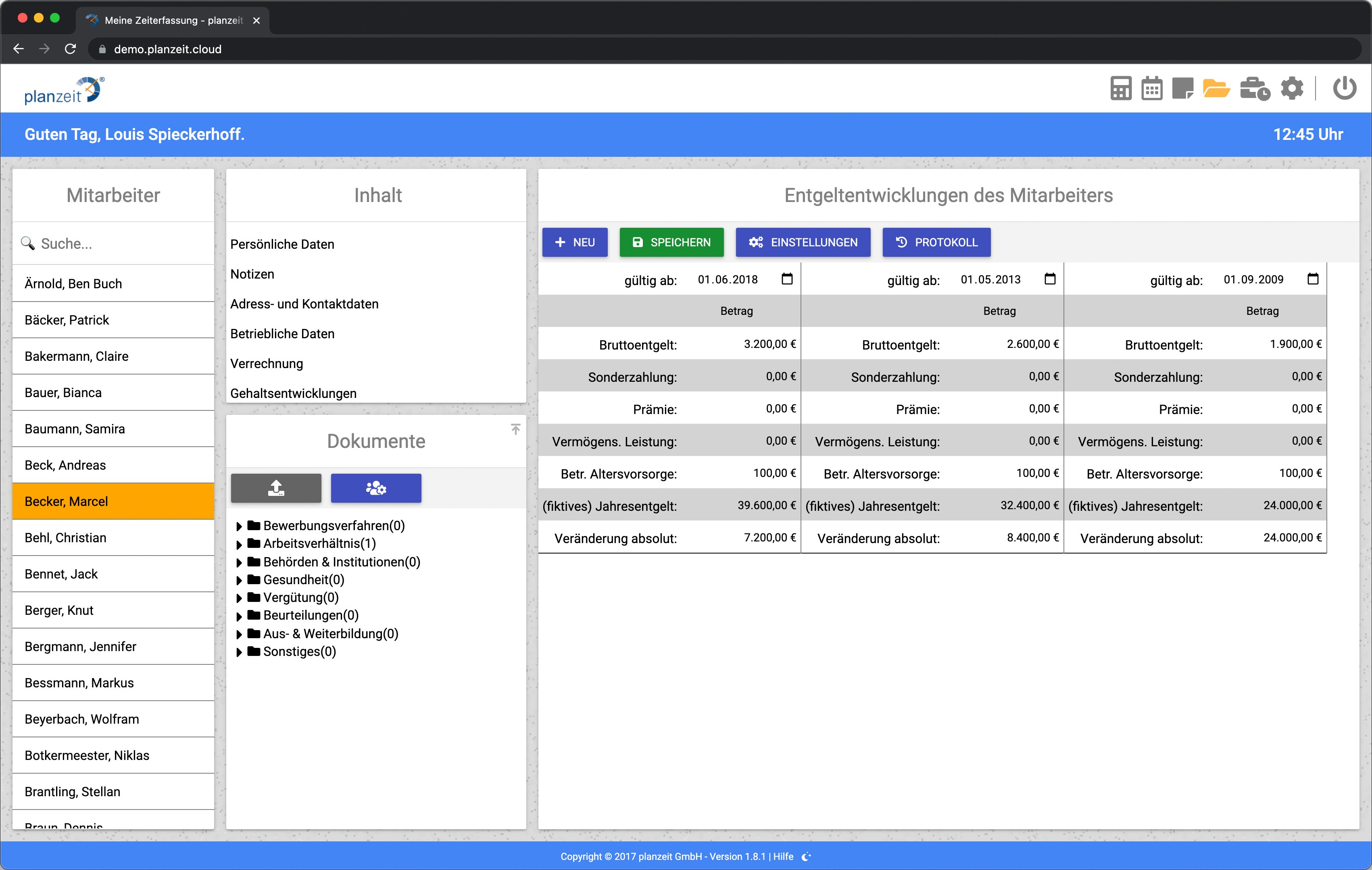1372x870 pixels.
Task: Collapse Dokumente panel with top arrow icon
Action: (515, 429)
